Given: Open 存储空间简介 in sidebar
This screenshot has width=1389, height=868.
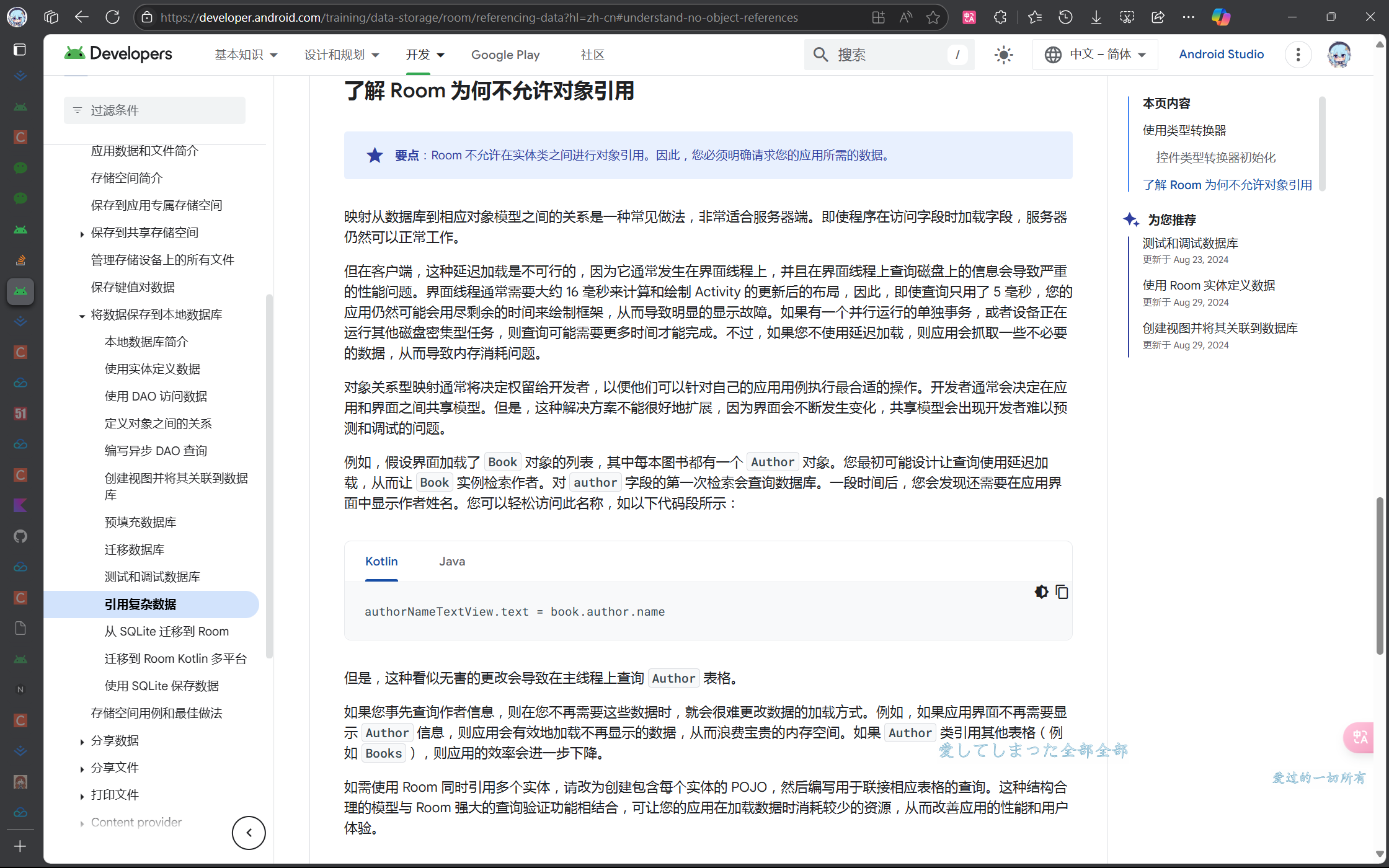Looking at the screenshot, I should point(126,178).
